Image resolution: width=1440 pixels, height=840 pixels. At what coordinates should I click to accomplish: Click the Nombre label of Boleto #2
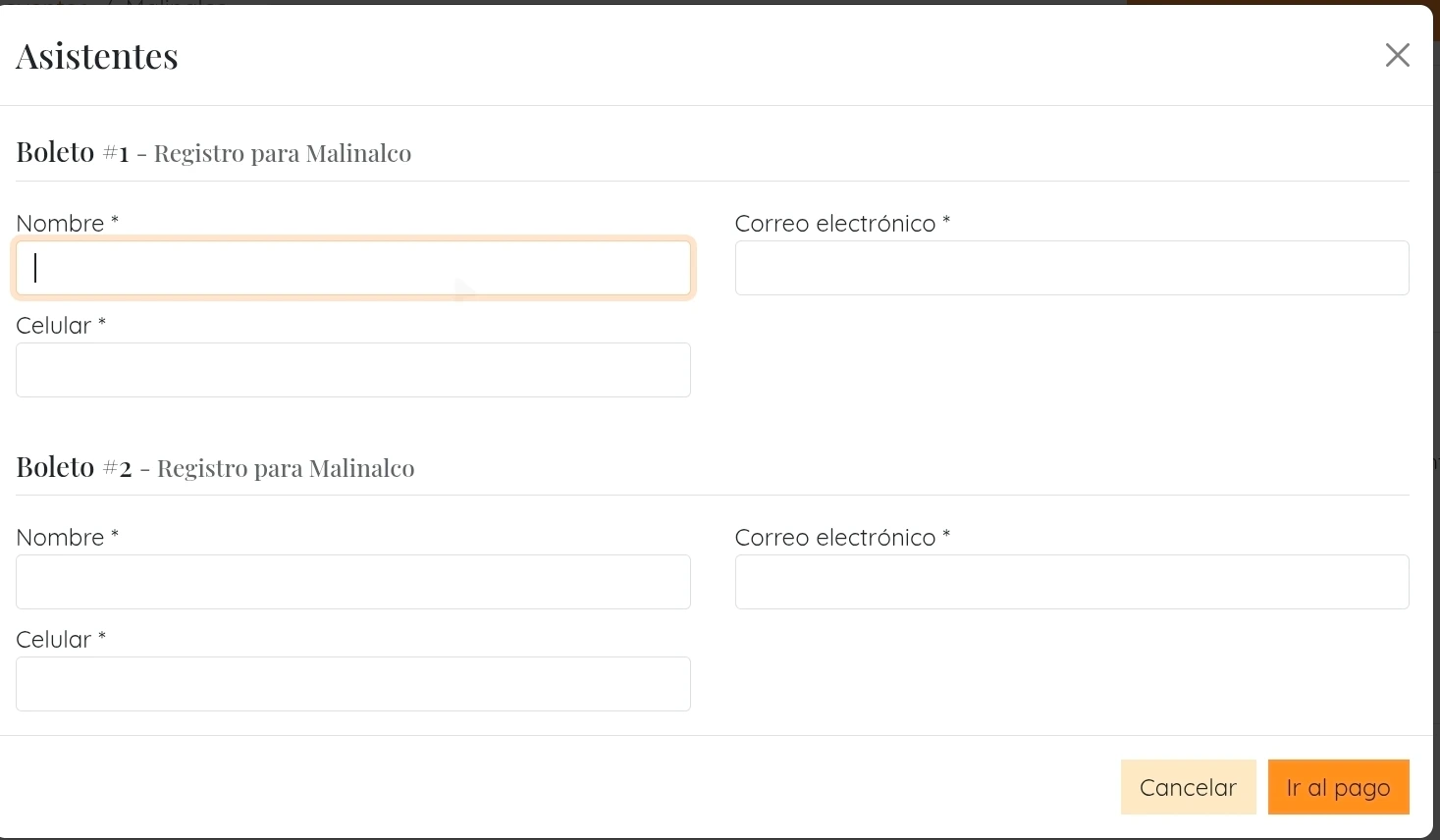pos(60,538)
